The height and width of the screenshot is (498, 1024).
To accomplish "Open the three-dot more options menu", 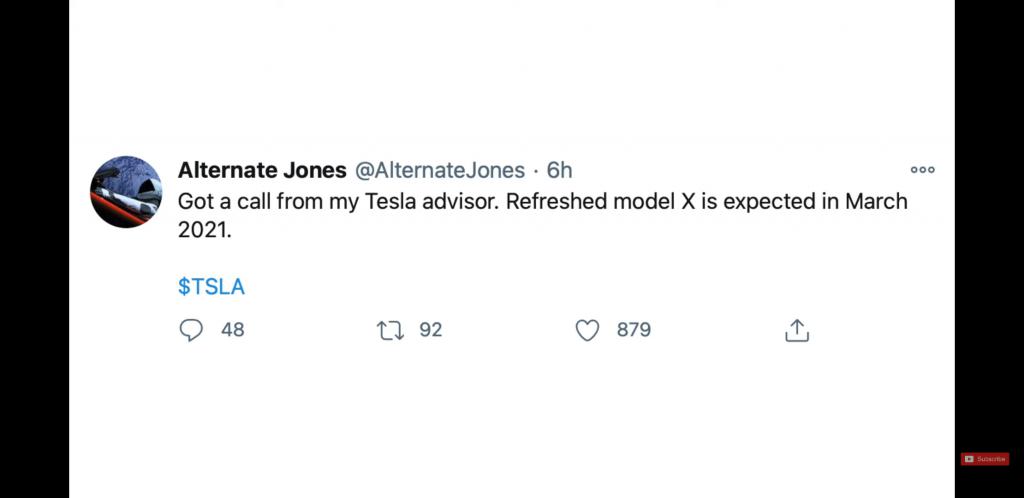I will 922,170.
